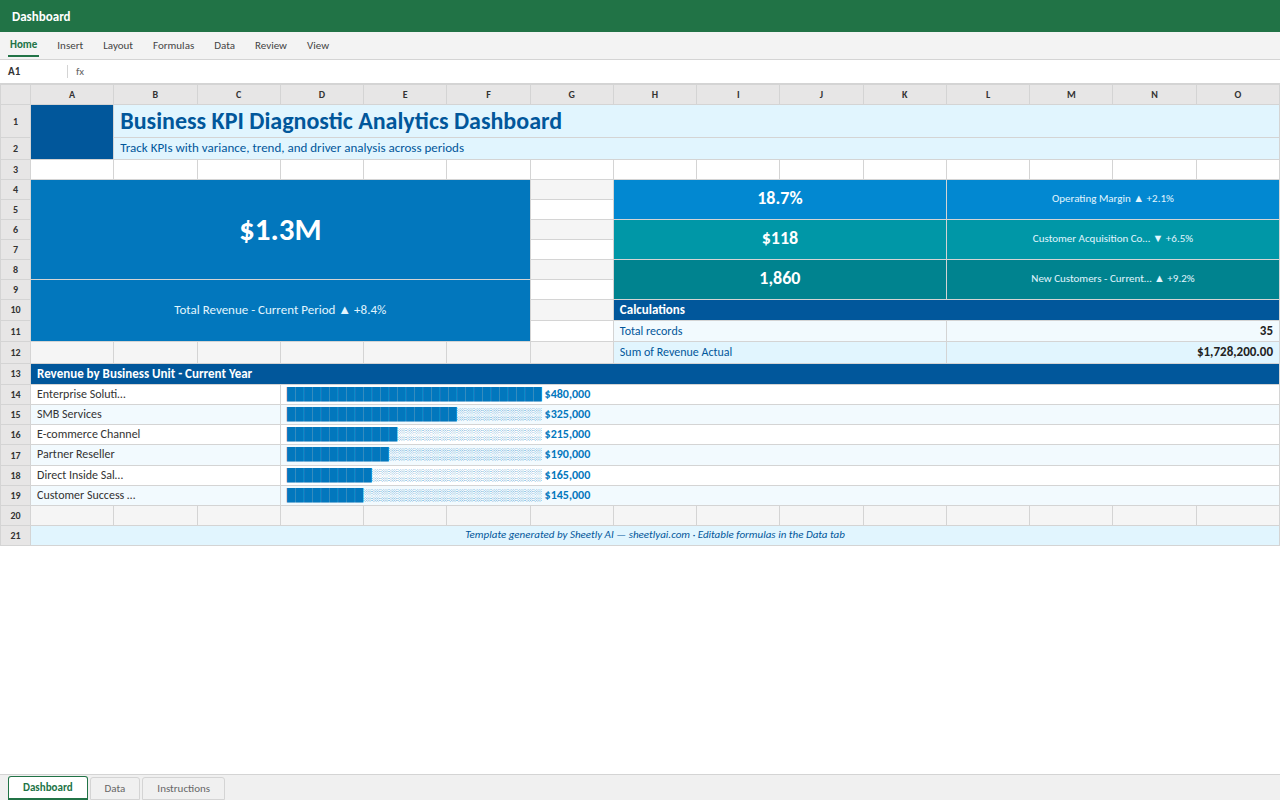Image resolution: width=1280 pixels, height=800 pixels.
Task: Click the 'Sum of Revenue Actual' label
Action: click(x=780, y=352)
